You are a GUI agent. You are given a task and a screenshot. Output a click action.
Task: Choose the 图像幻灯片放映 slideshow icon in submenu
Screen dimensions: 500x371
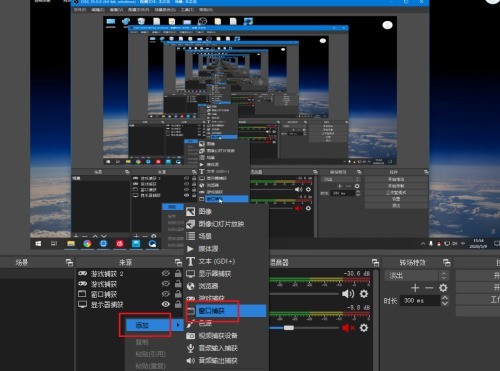click(190, 224)
